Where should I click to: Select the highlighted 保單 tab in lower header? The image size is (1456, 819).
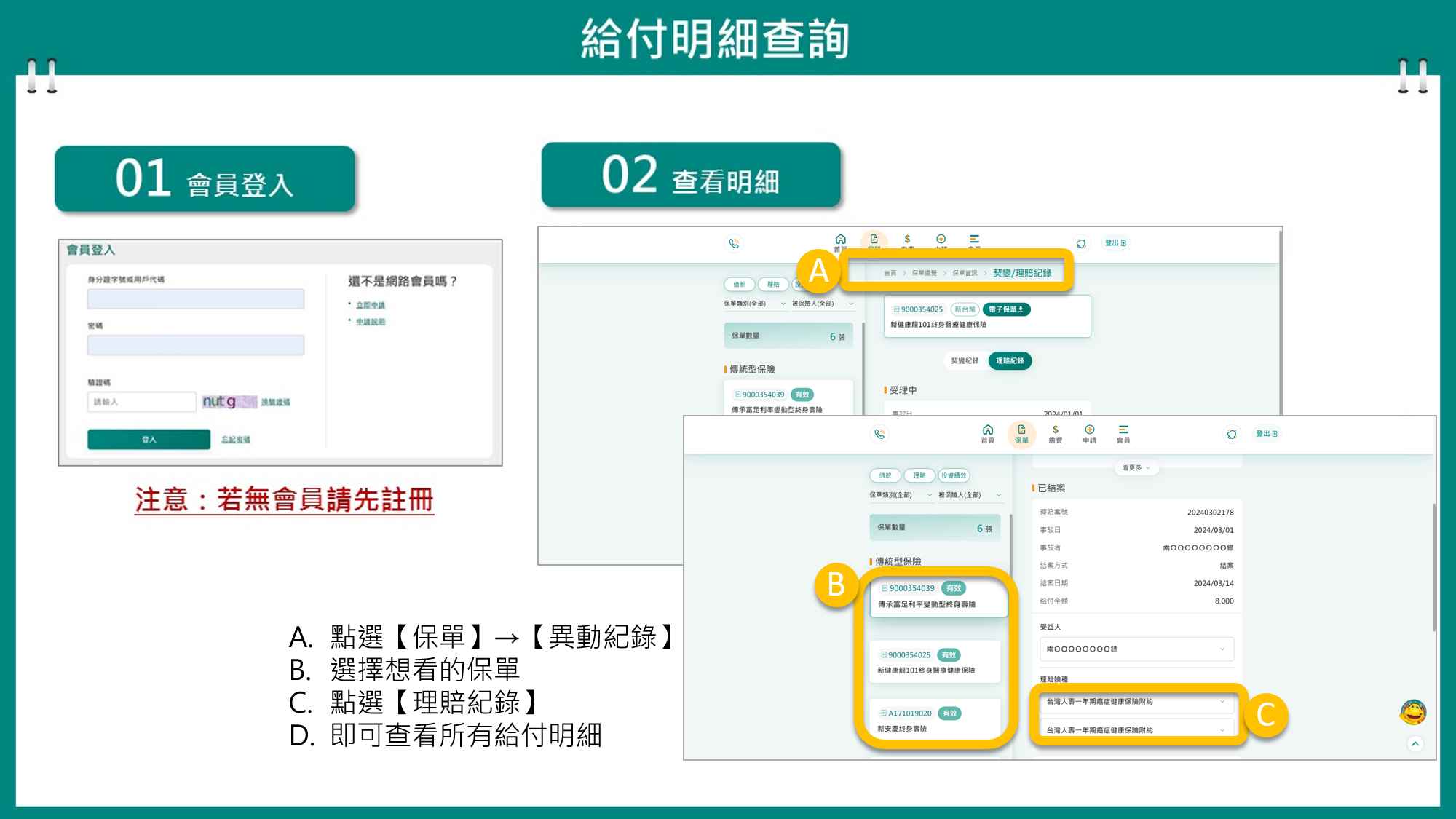[1021, 434]
